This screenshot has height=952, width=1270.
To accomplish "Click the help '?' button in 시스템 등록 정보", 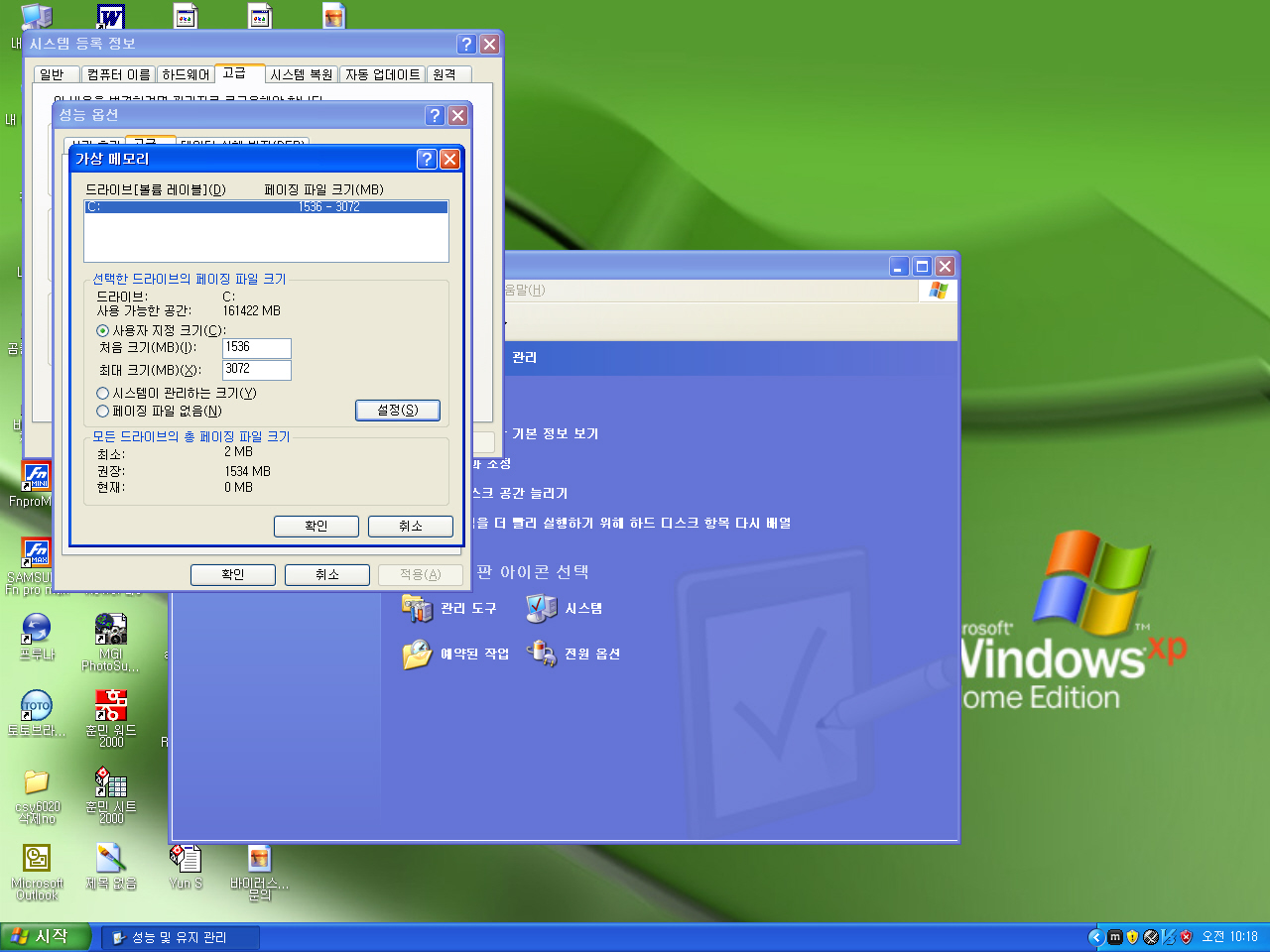I will [467, 44].
